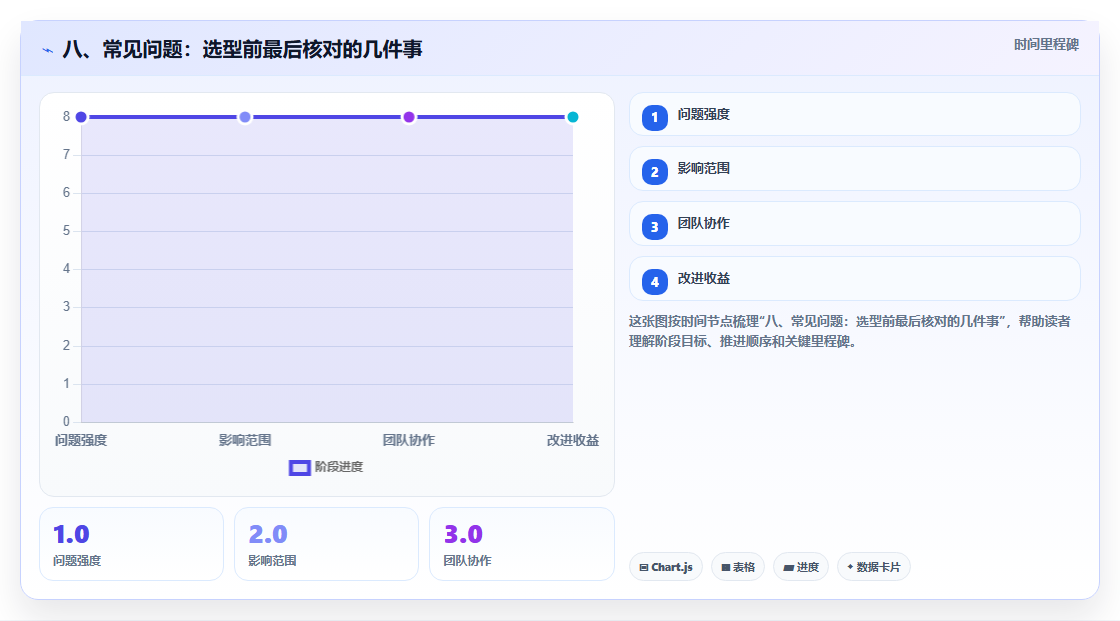Open the 问题强度 list item text
The image size is (1120, 621).
pyautogui.click(x=704, y=114)
